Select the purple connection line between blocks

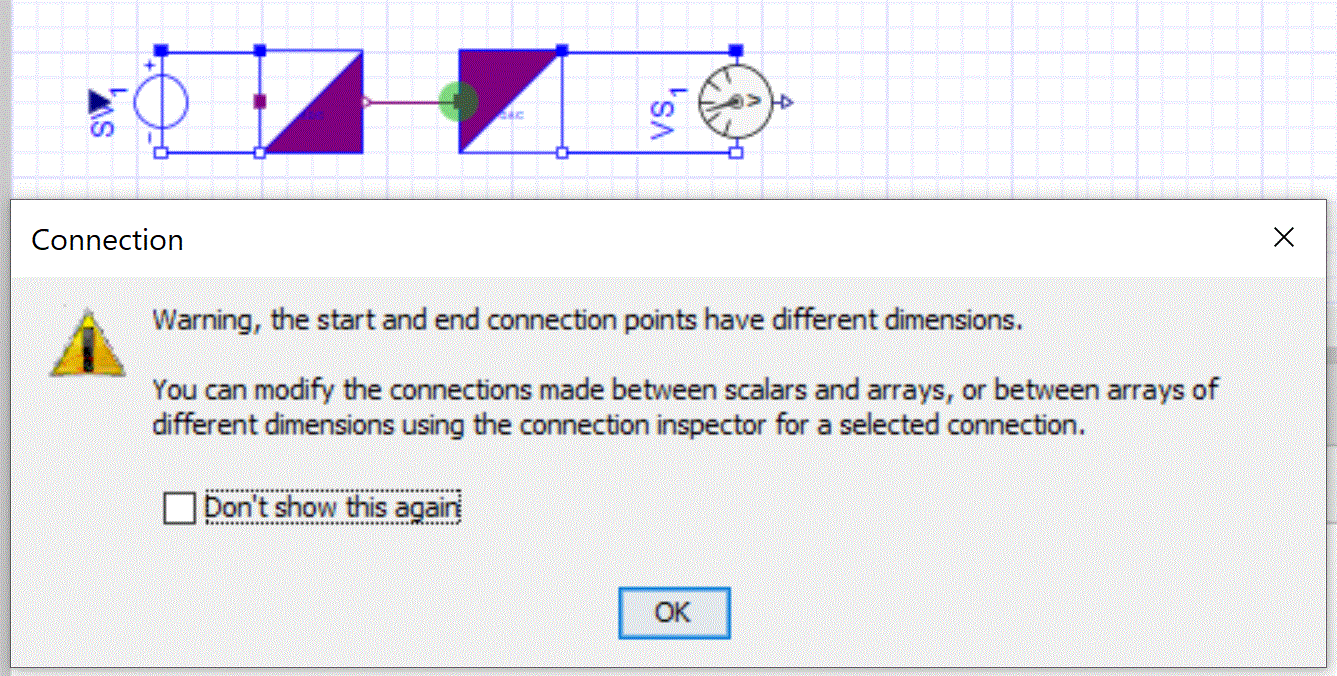click(x=405, y=102)
